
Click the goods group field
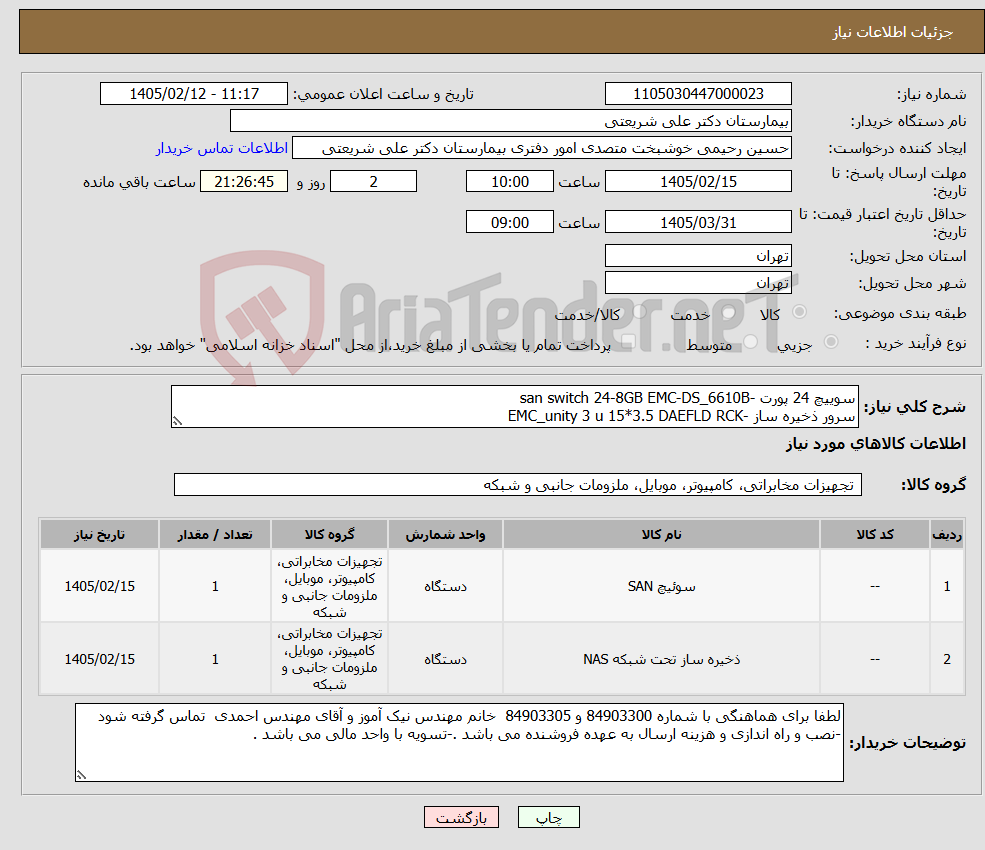518,484
